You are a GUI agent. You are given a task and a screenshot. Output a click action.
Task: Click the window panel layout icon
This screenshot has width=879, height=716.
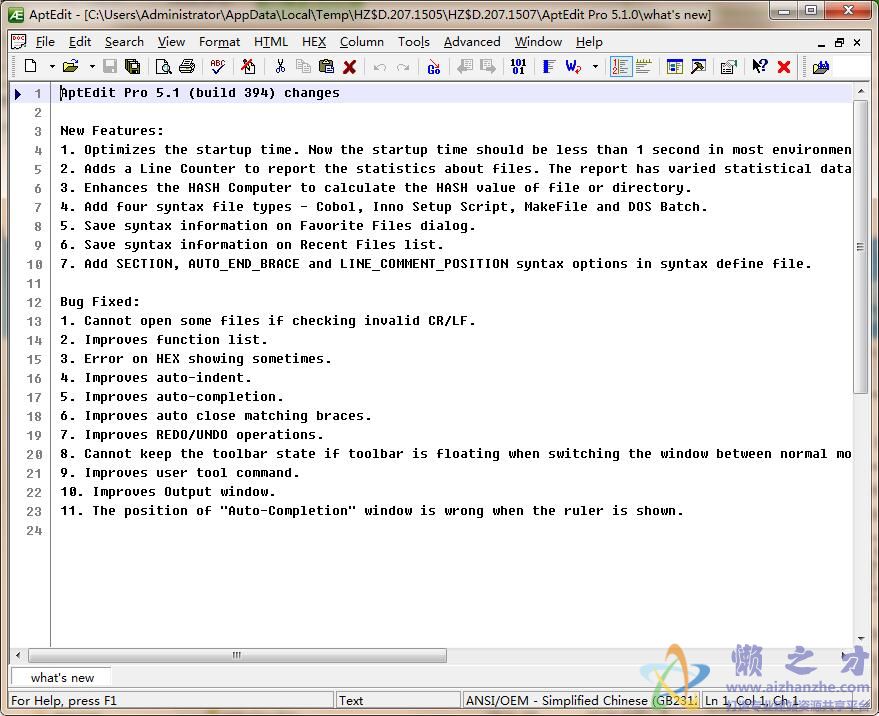[674, 67]
